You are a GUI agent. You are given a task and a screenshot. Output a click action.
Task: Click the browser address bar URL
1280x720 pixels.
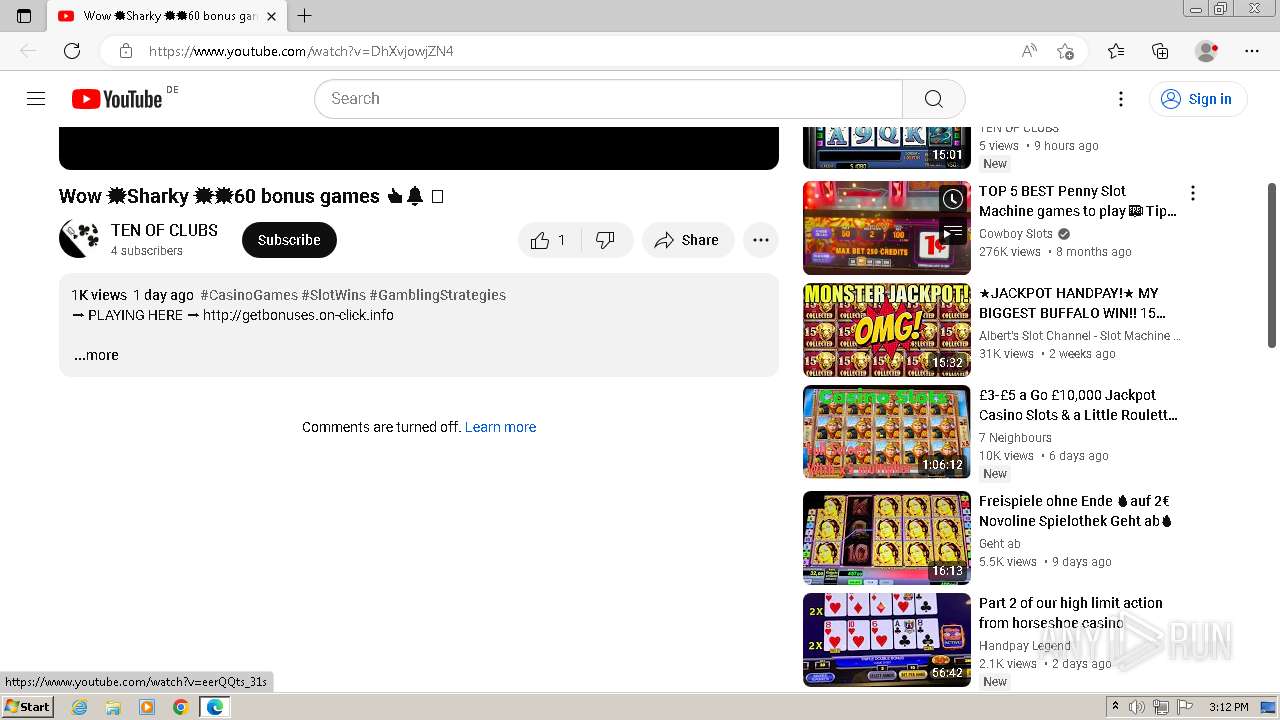point(301,51)
